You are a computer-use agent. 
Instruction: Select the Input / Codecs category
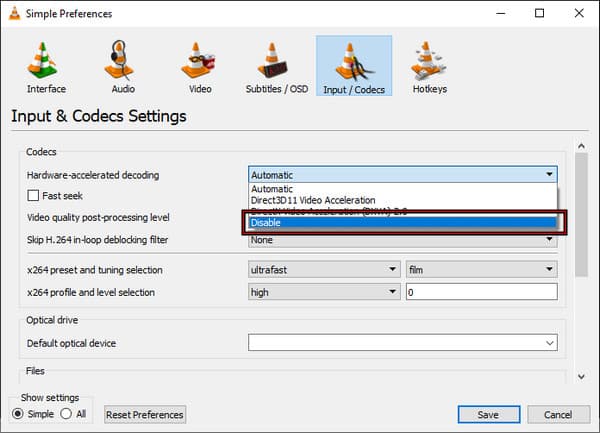(354, 66)
